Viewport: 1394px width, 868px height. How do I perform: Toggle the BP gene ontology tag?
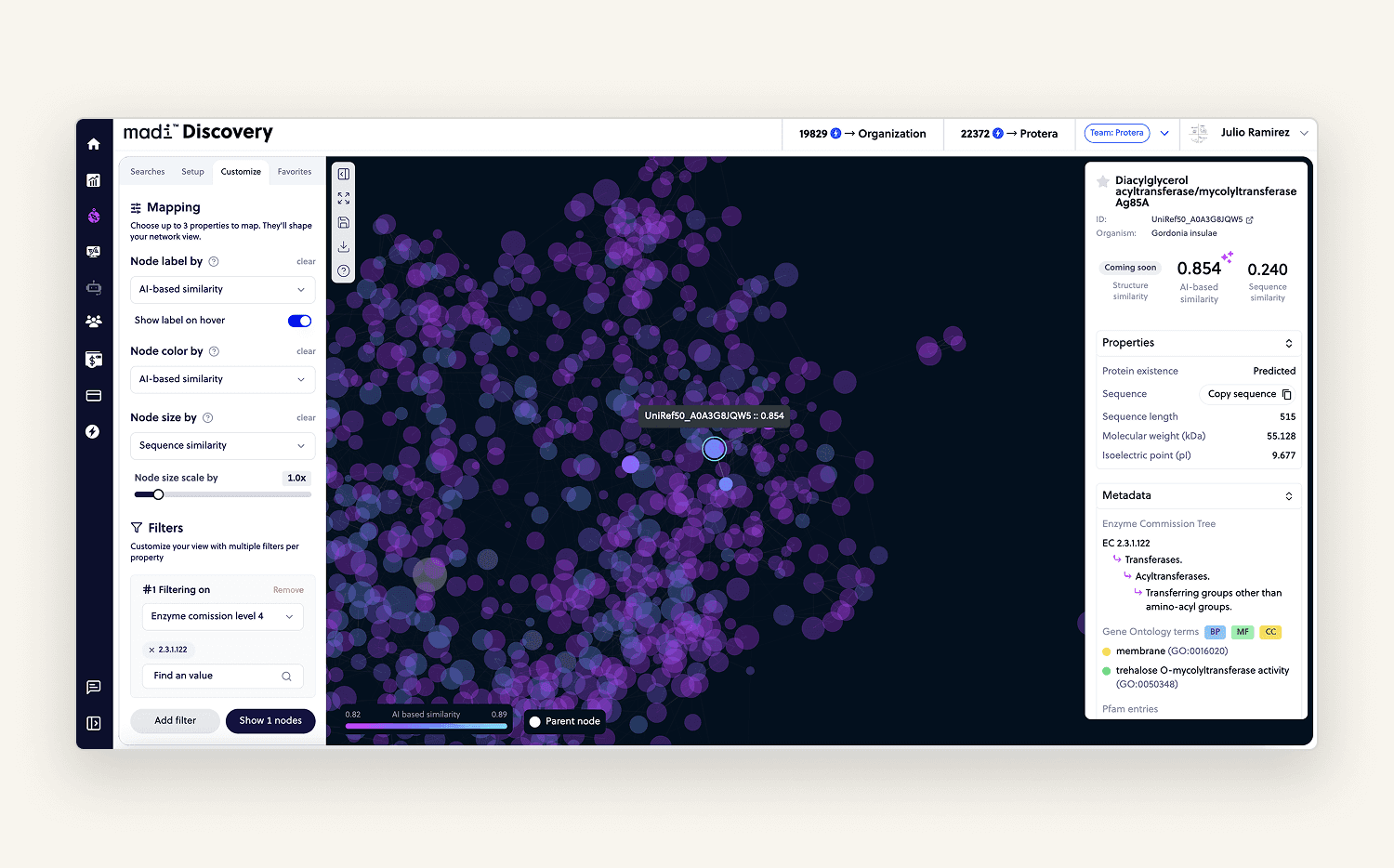(1215, 632)
